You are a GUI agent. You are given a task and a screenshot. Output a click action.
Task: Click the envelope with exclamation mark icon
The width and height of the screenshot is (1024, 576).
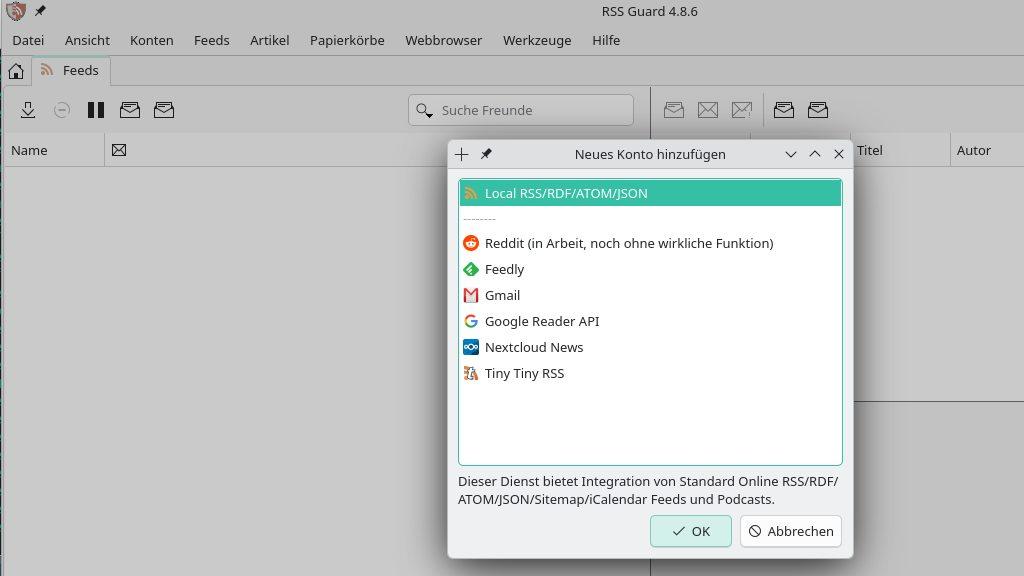point(741,110)
